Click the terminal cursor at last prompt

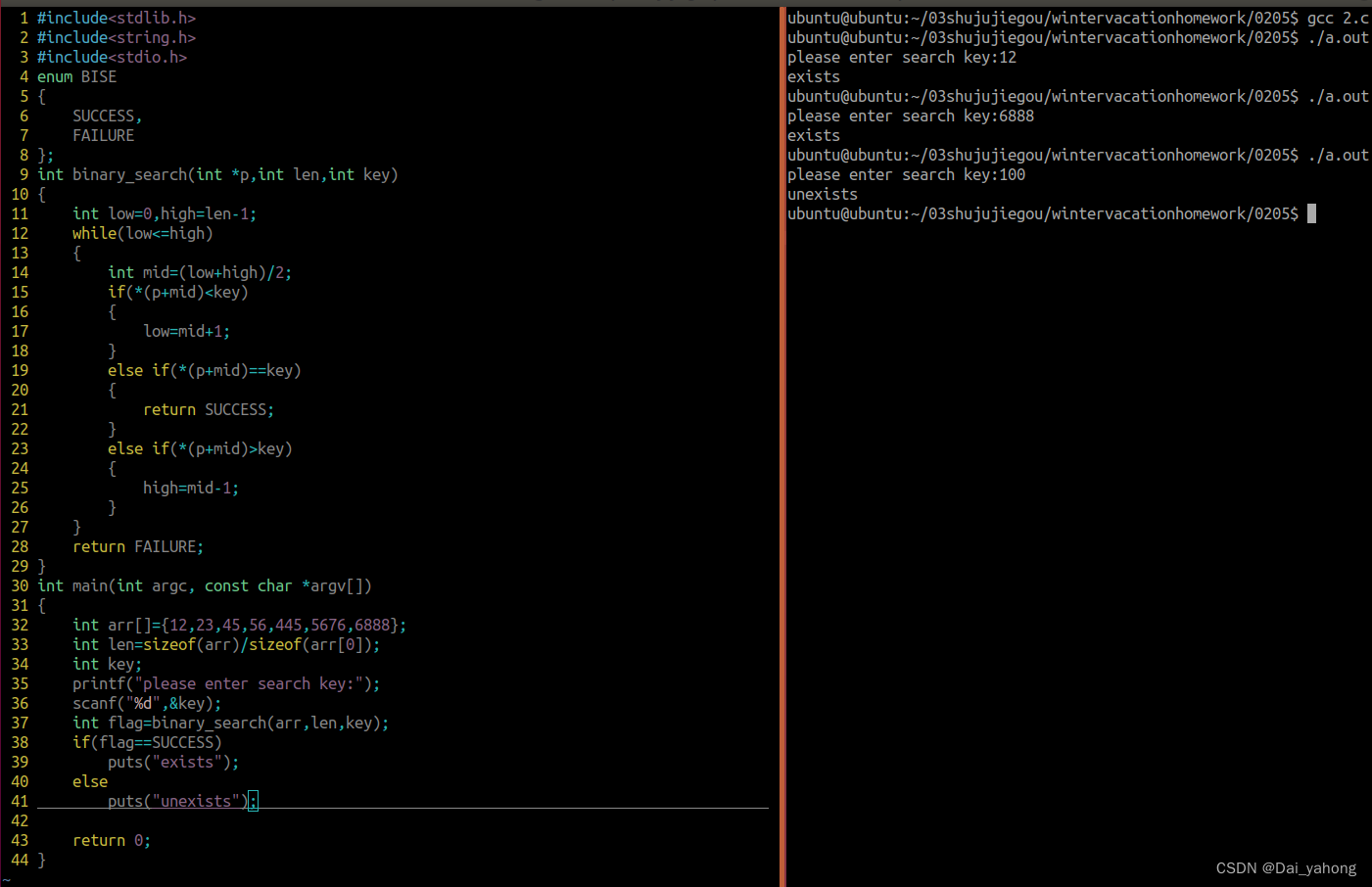tap(1311, 213)
